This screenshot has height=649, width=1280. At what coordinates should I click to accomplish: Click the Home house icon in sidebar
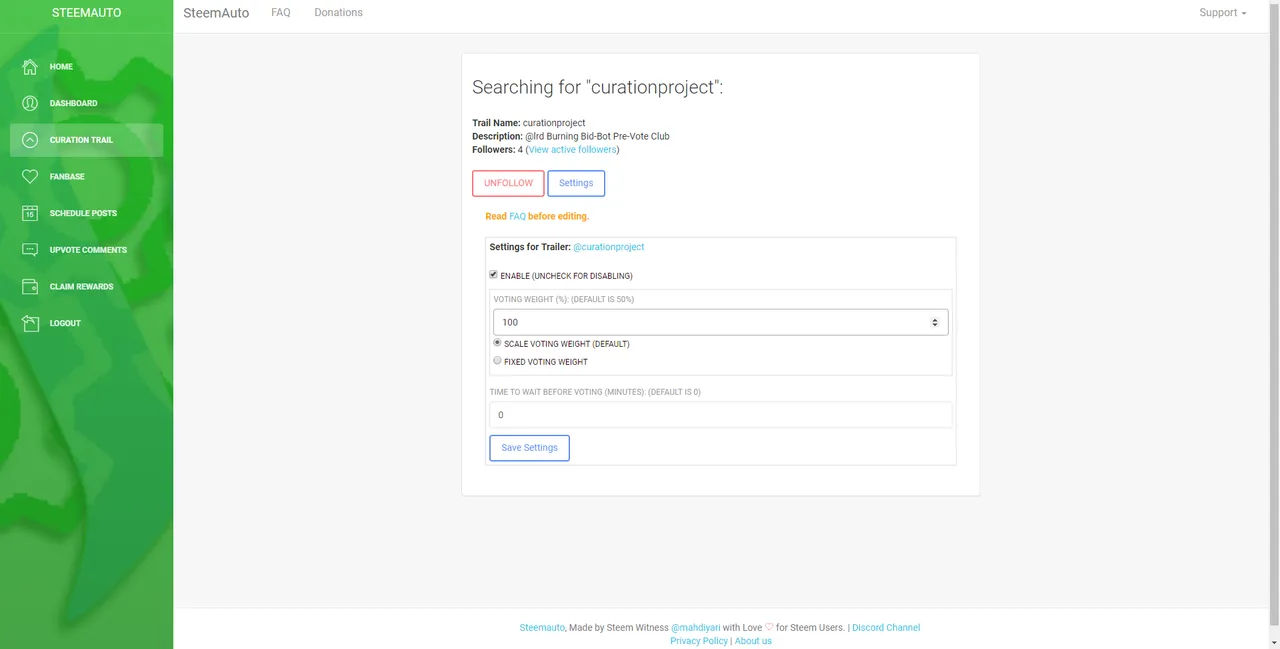[x=30, y=67]
